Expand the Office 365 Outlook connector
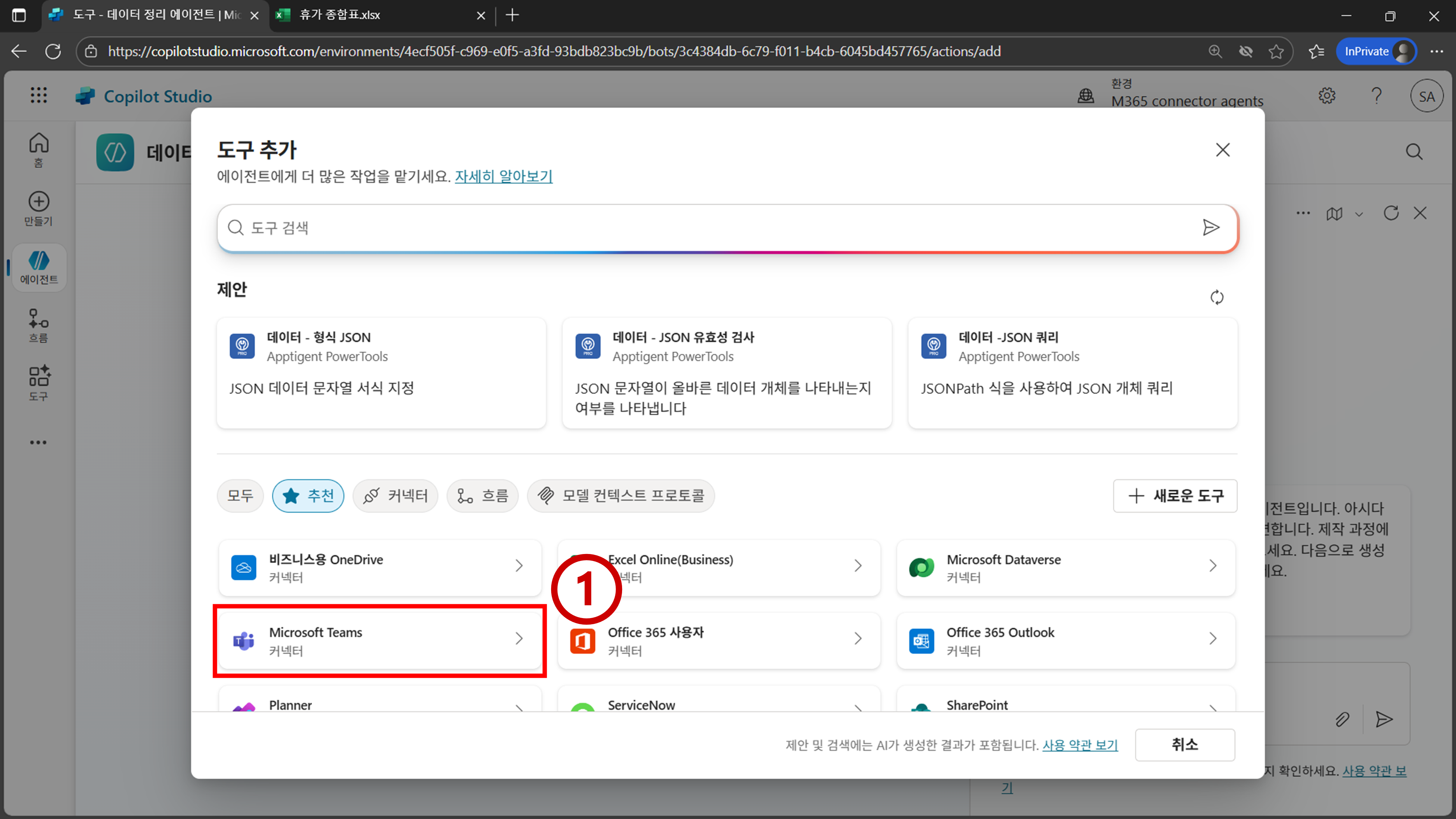 coord(1065,640)
